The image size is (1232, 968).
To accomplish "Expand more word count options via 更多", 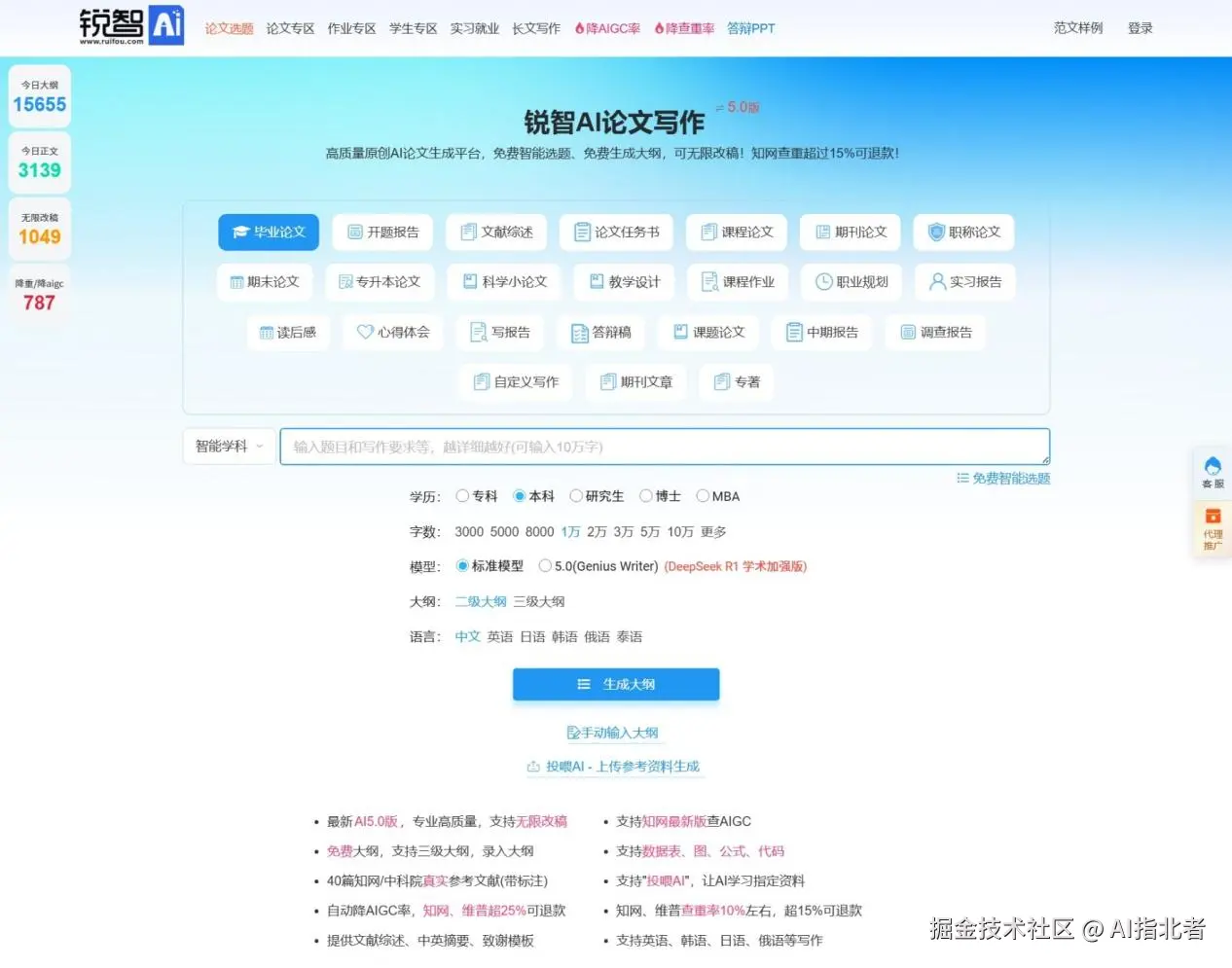I will tap(713, 531).
